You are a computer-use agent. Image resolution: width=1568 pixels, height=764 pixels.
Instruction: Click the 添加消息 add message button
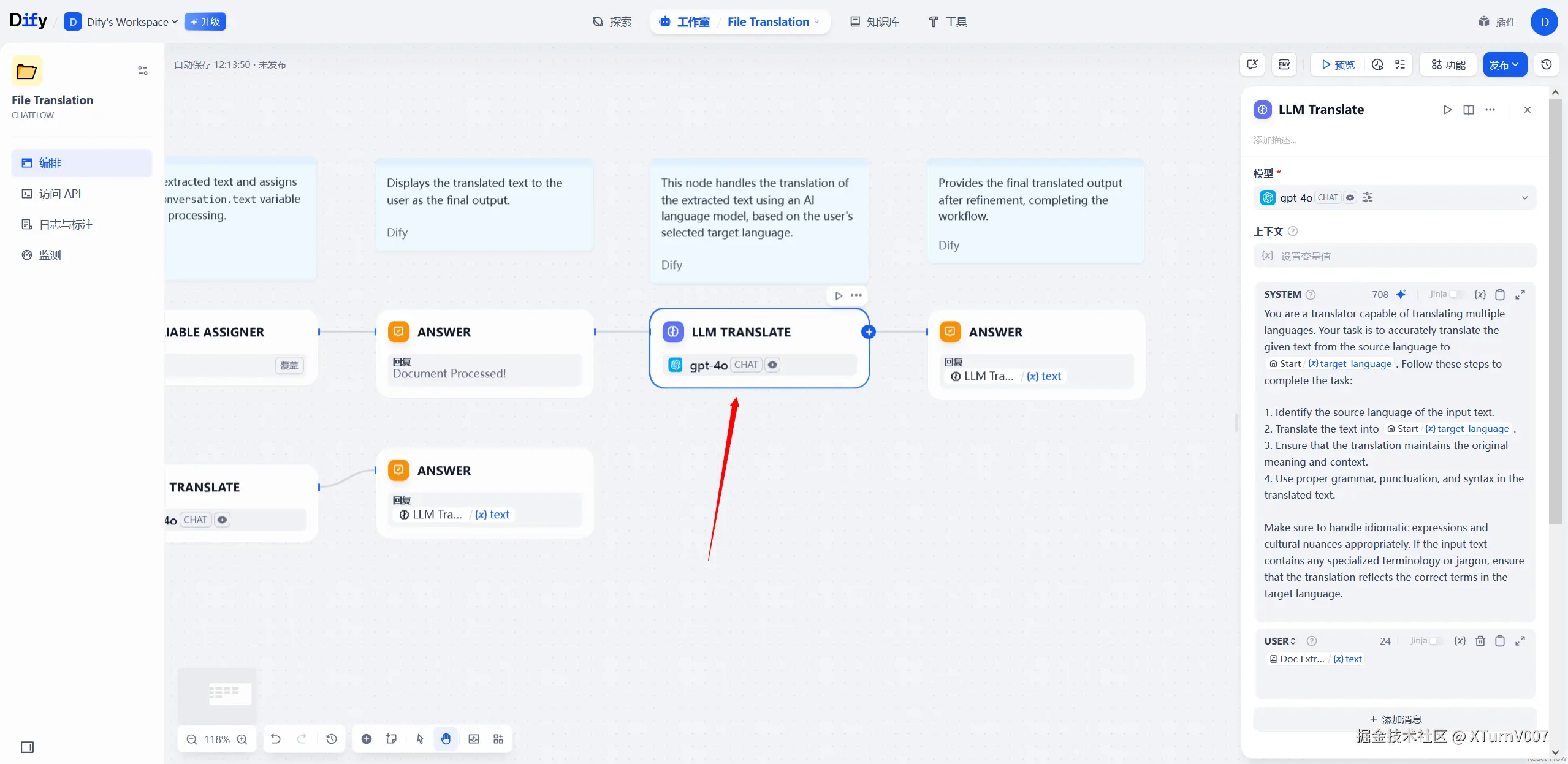(x=1395, y=719)
